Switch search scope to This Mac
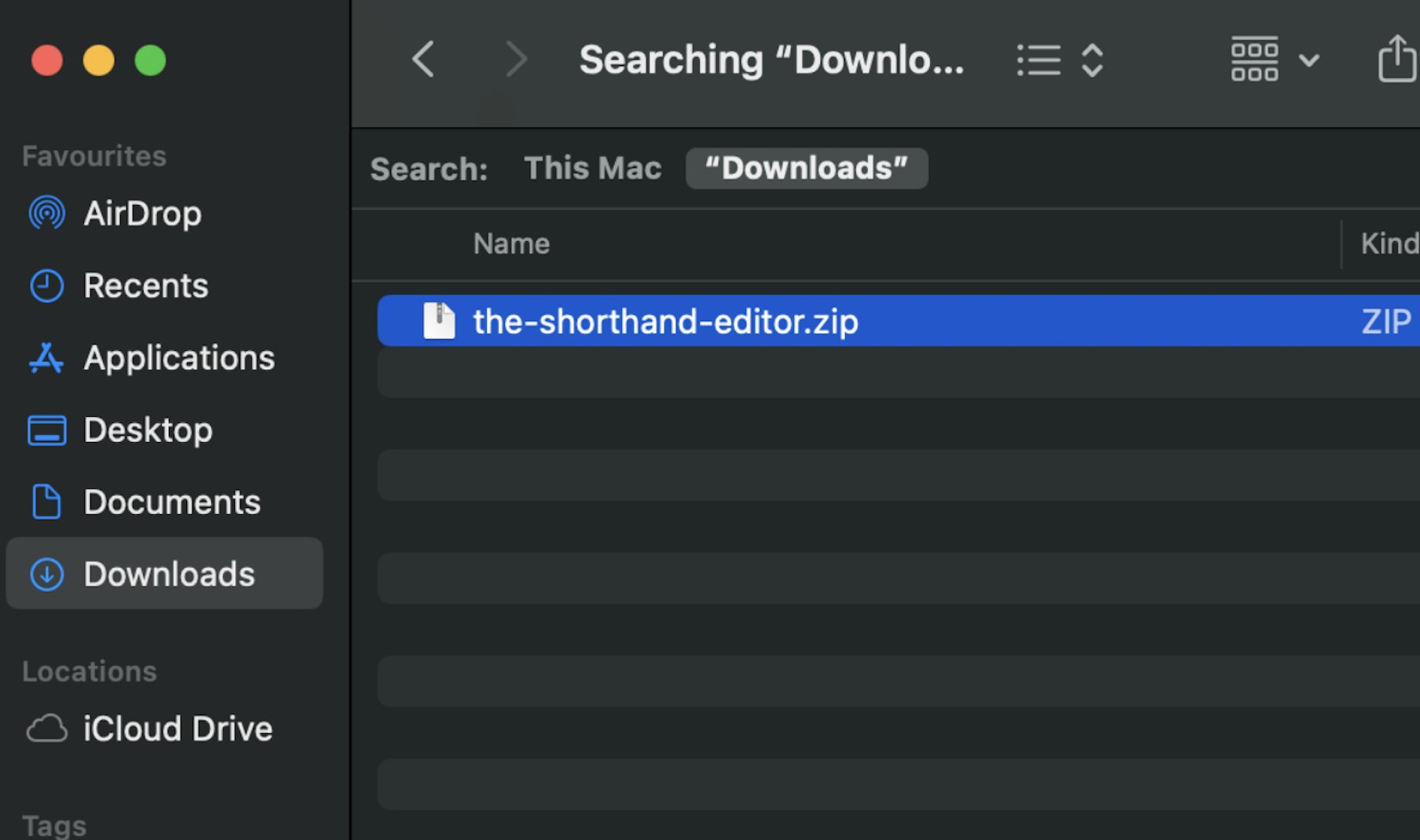This screenshot has height=840, width=1420. (x=593, y=167)
